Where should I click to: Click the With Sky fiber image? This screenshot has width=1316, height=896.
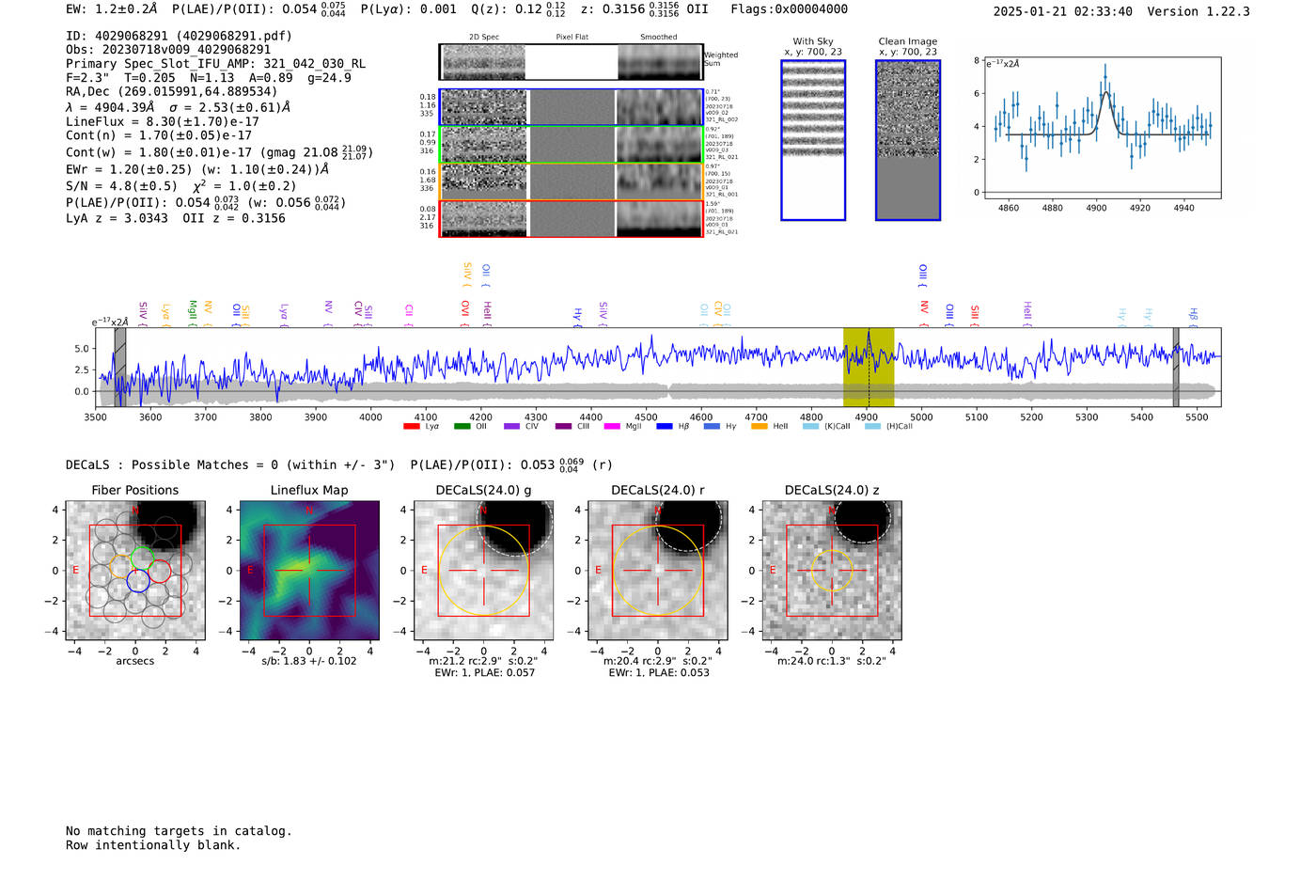click(813, 140)
